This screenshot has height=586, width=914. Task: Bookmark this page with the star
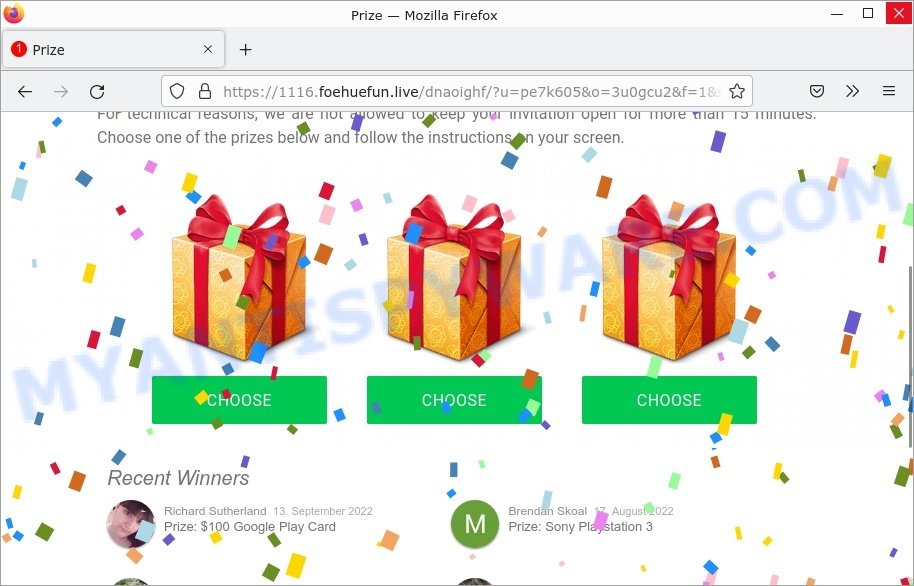(x=737, y=91)
